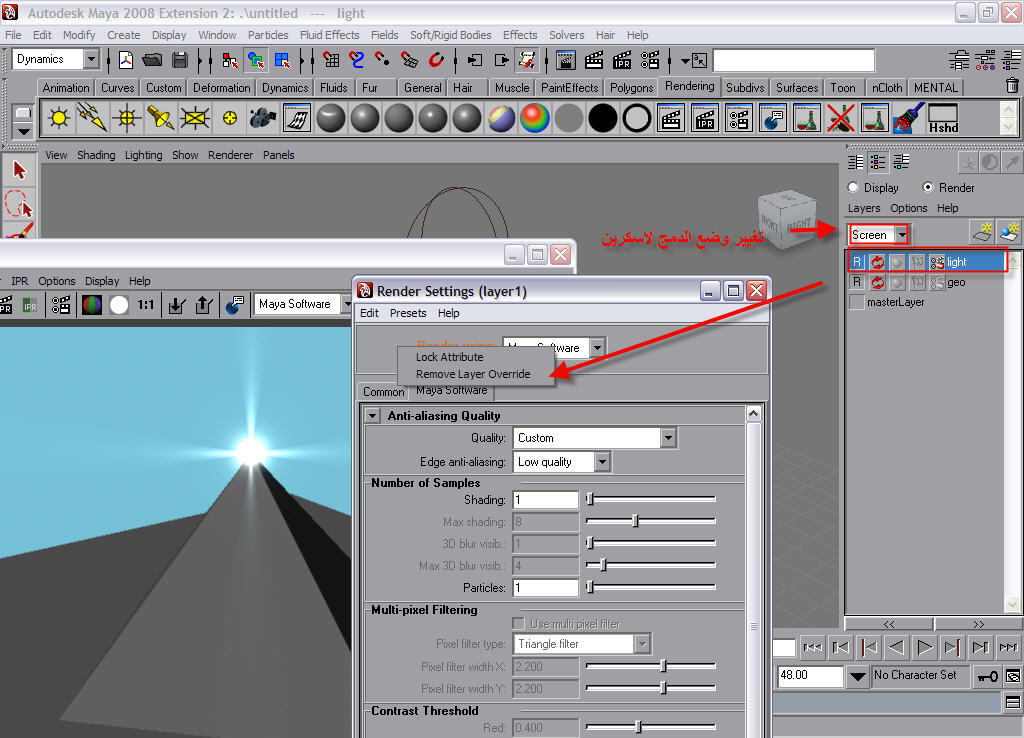Create a spot light from the shelf
1024x738 pixels.
(161, 118)
